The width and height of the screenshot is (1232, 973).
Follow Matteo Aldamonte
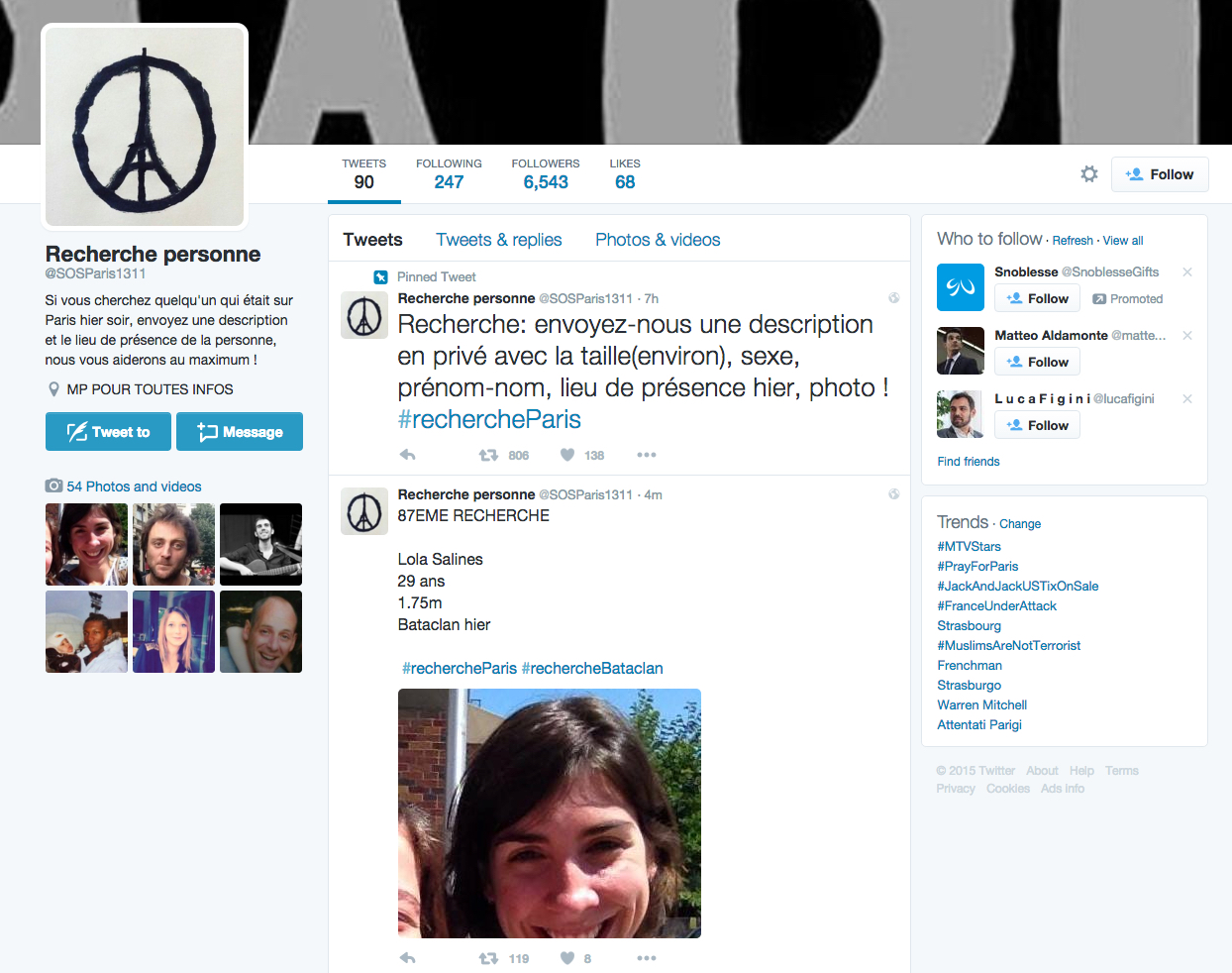[x=1037, y=362]
